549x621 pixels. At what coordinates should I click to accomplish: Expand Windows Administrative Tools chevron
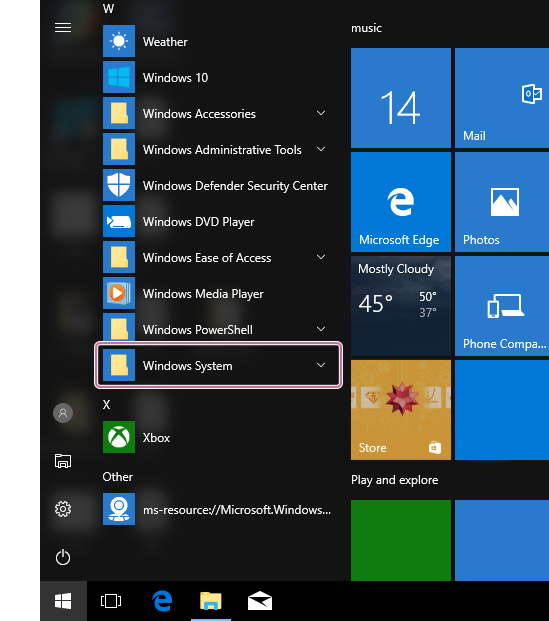coord(321,149)
